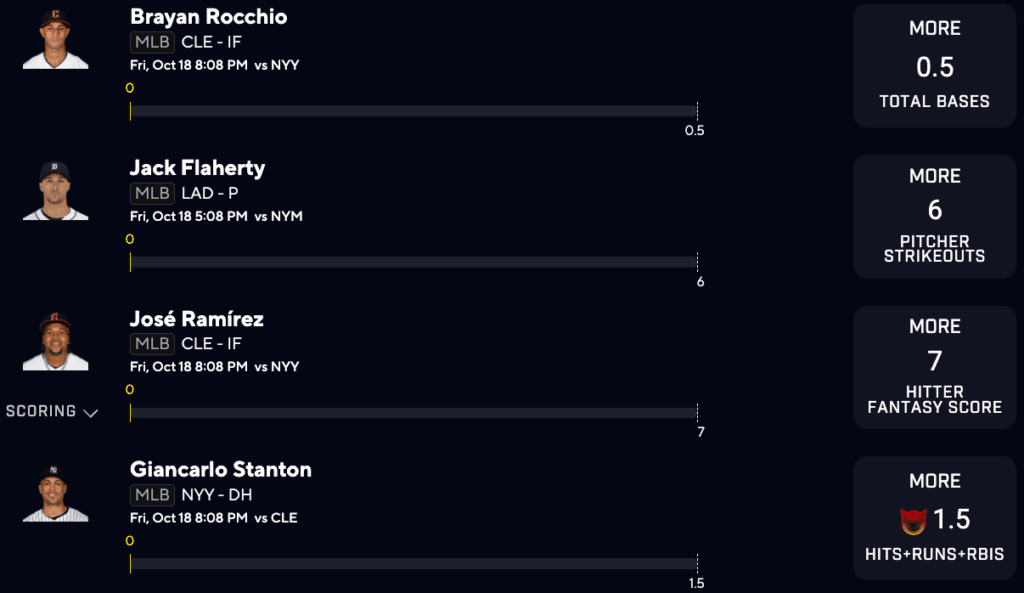The width and height of the screenshot is (1024, 593).
Task: Click José Ramírez's fantasy score progress bar
Action: 413,413
